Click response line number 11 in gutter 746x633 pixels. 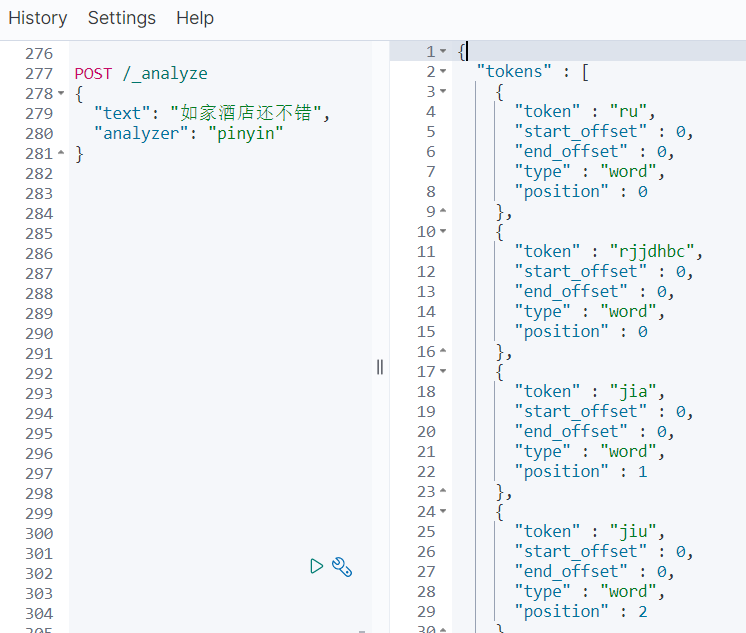coord(426,251)
